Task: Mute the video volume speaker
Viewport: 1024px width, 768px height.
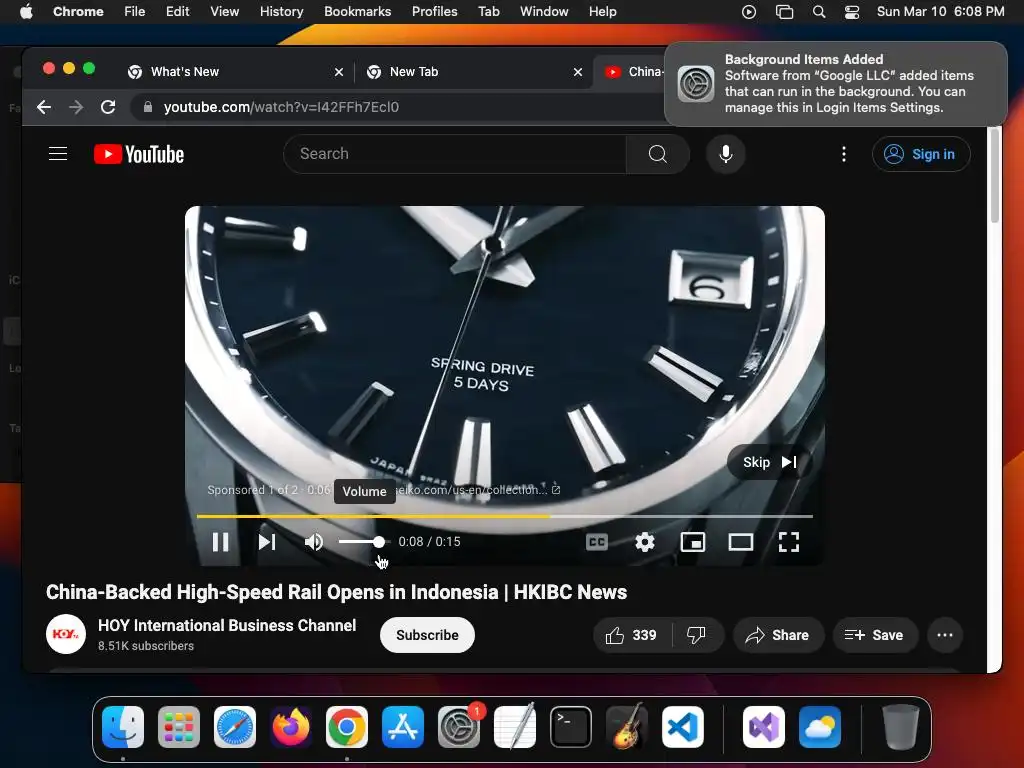Action: (313, 542)
